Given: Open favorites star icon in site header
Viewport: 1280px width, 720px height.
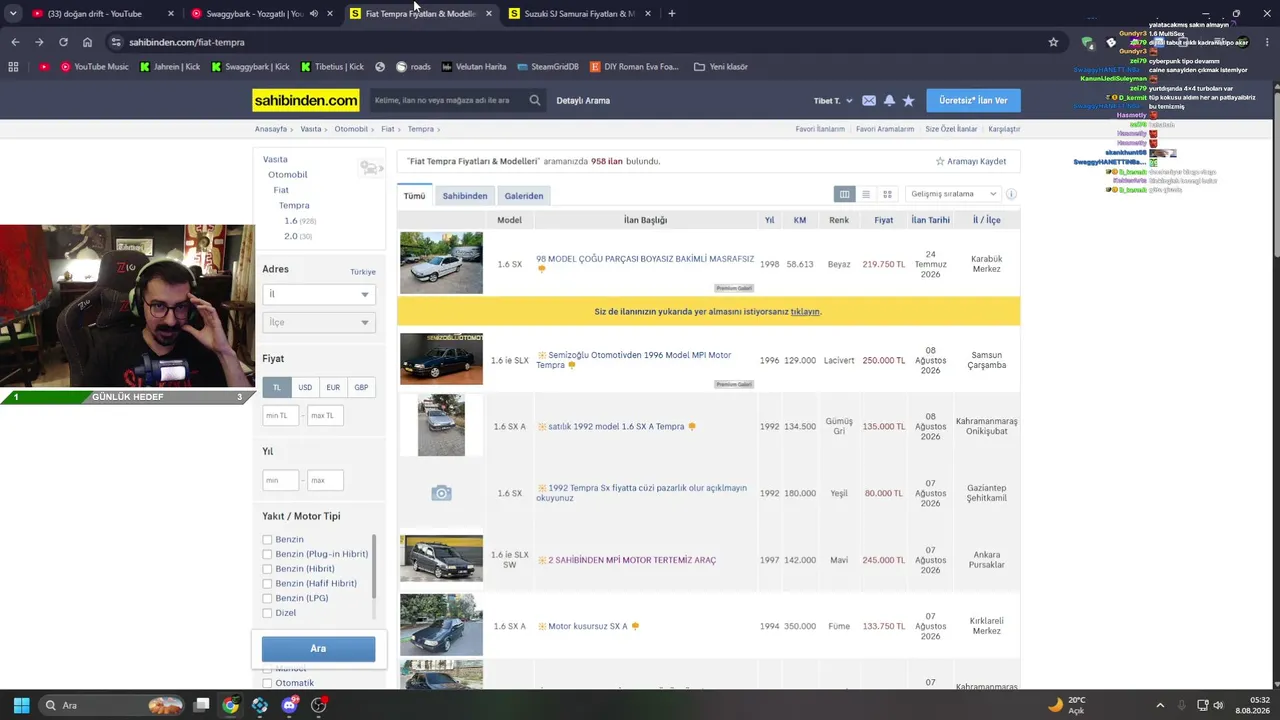Looking at the screenshot, I should [x=908, y=101].
